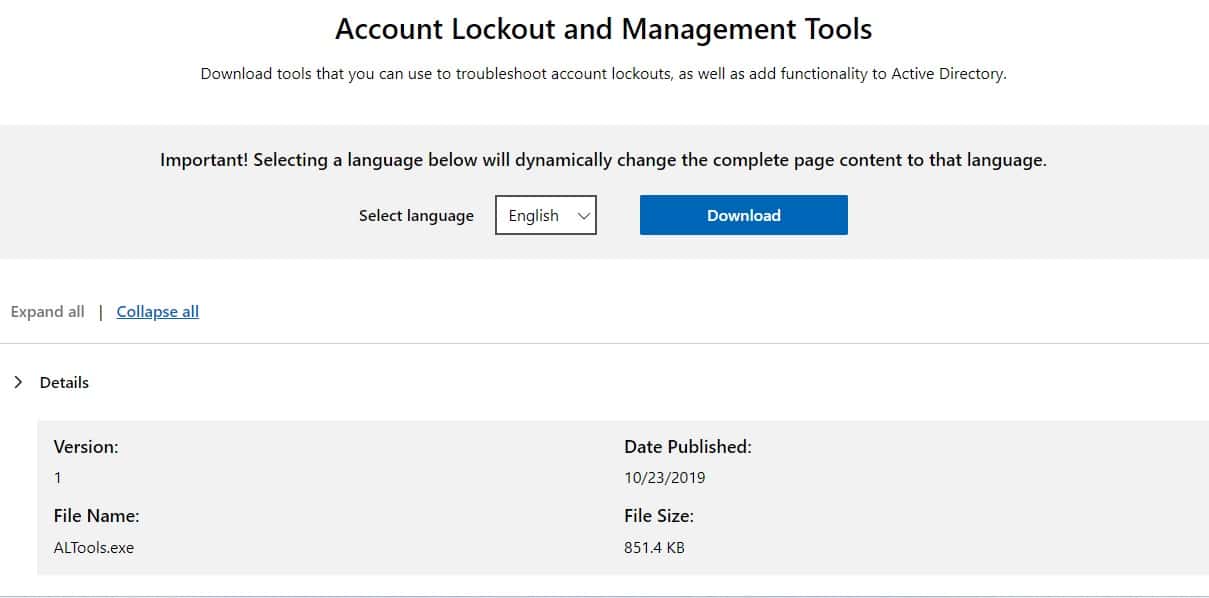
Task: Click the Important language notice text
Action: coord(603,160)
